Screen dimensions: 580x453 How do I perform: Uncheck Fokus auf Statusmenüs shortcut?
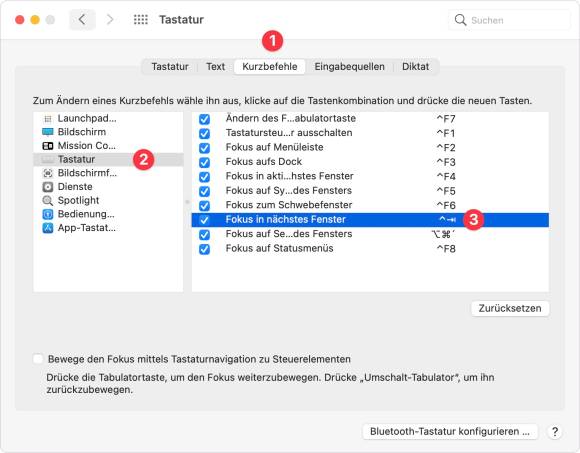click(x=204, y=249)
